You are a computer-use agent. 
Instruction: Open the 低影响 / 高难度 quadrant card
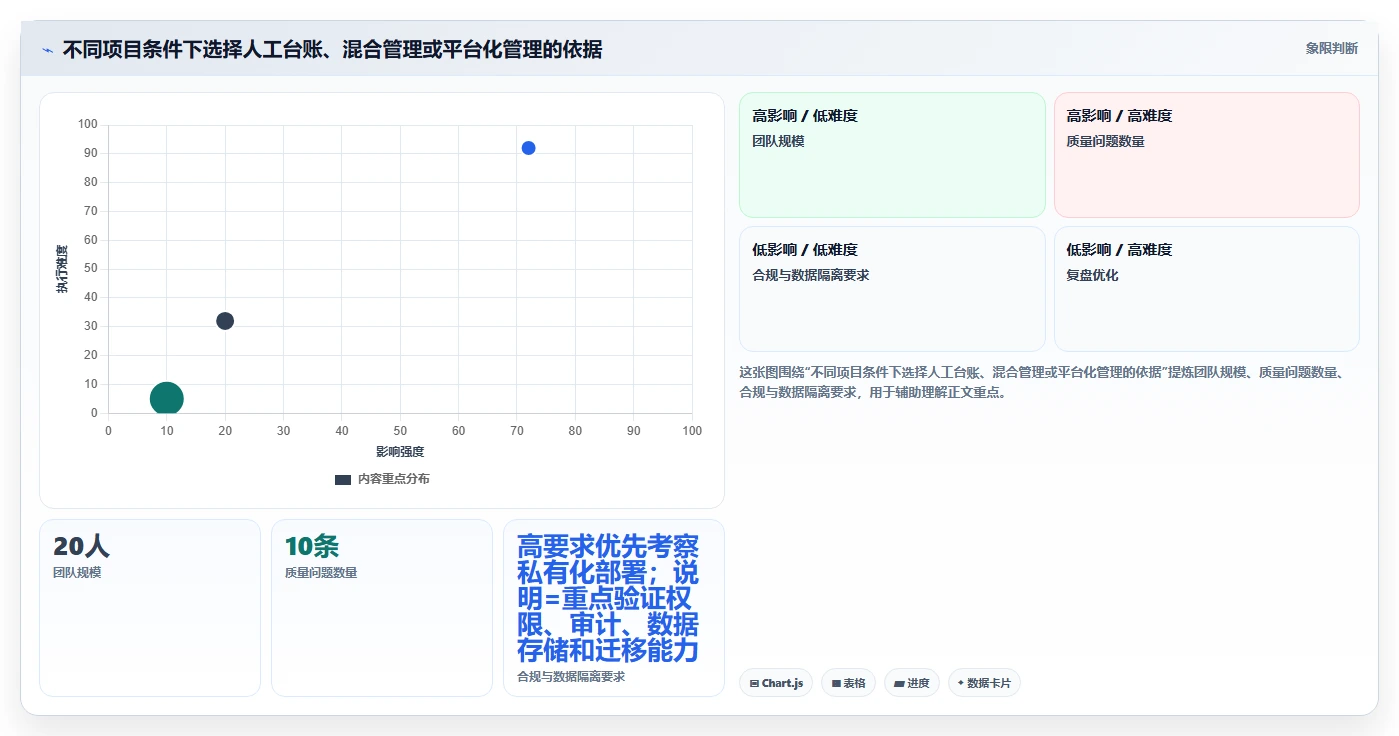(x=1207, y=289)
